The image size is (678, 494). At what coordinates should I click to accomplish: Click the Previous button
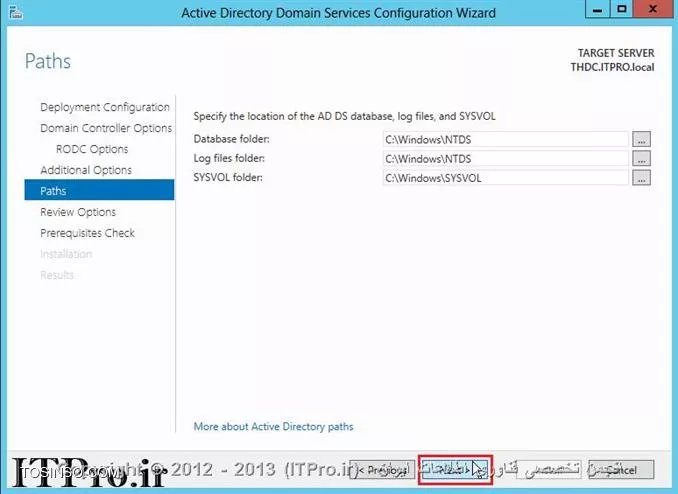(x=382, y=469)
